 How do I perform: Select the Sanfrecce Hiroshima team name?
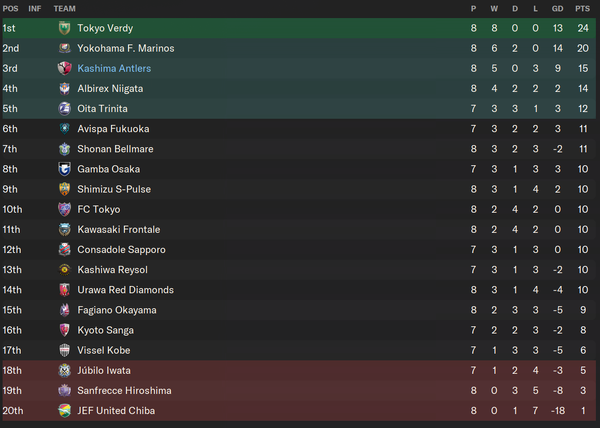(x=124, y=391)
